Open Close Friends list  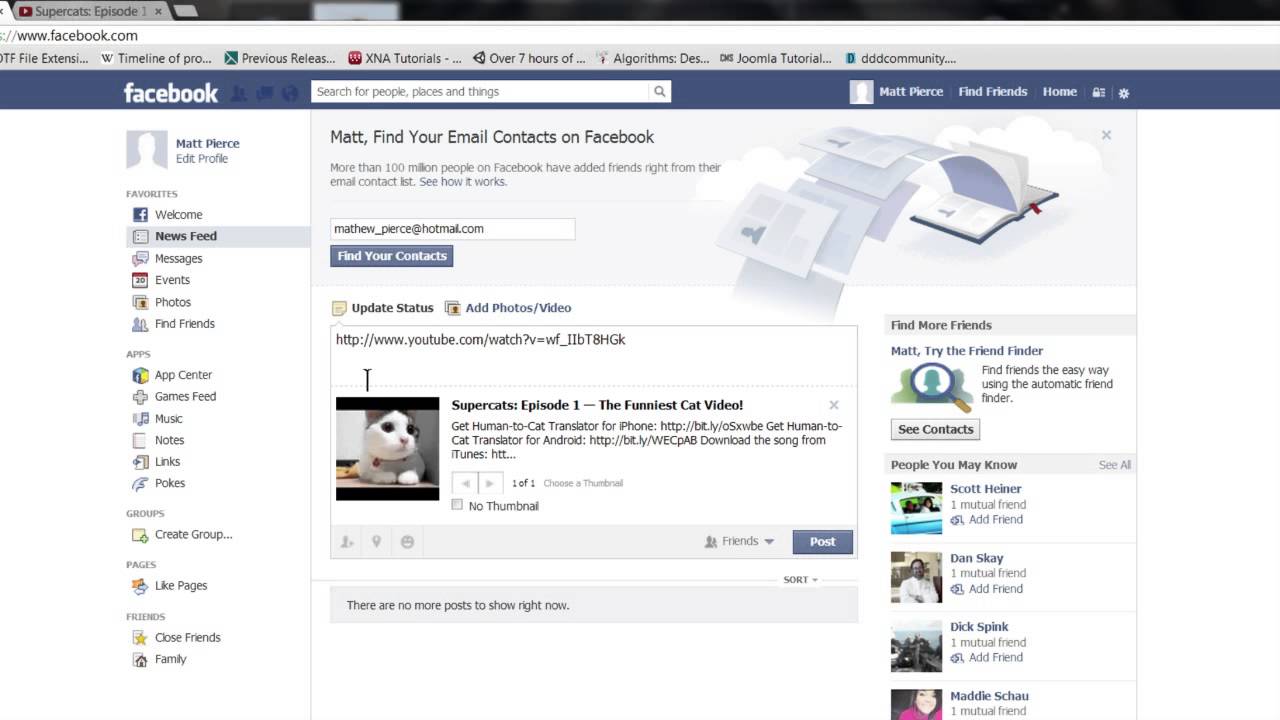pos(187,638)
